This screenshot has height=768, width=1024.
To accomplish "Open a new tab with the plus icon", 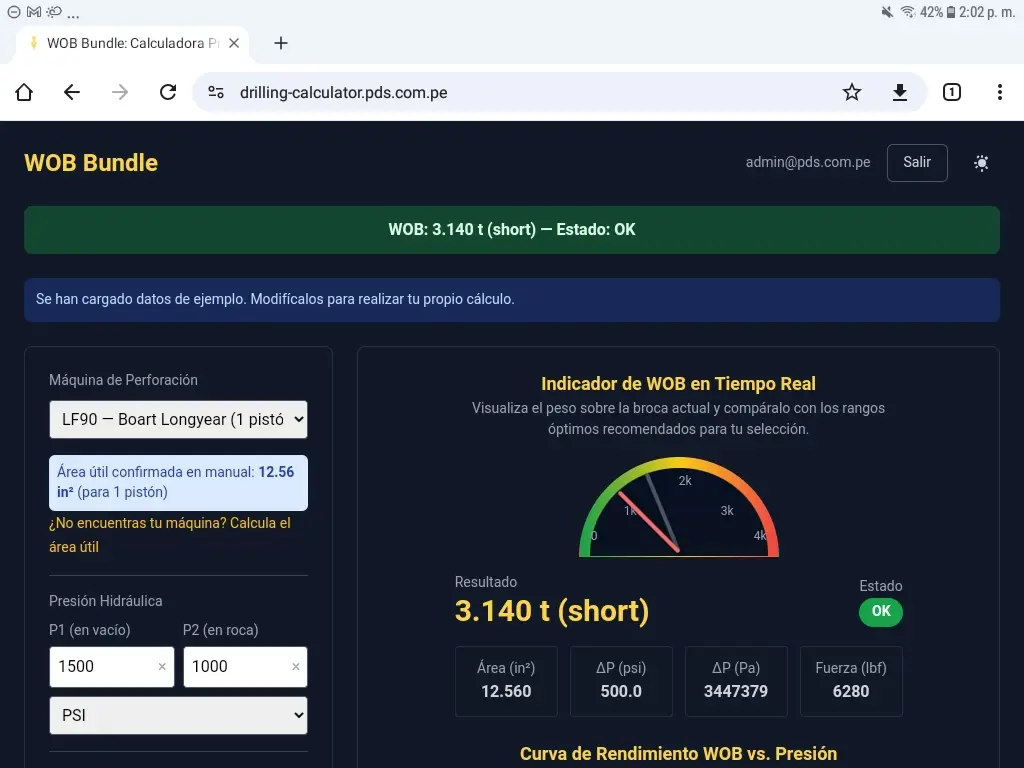I will [280, 43].
